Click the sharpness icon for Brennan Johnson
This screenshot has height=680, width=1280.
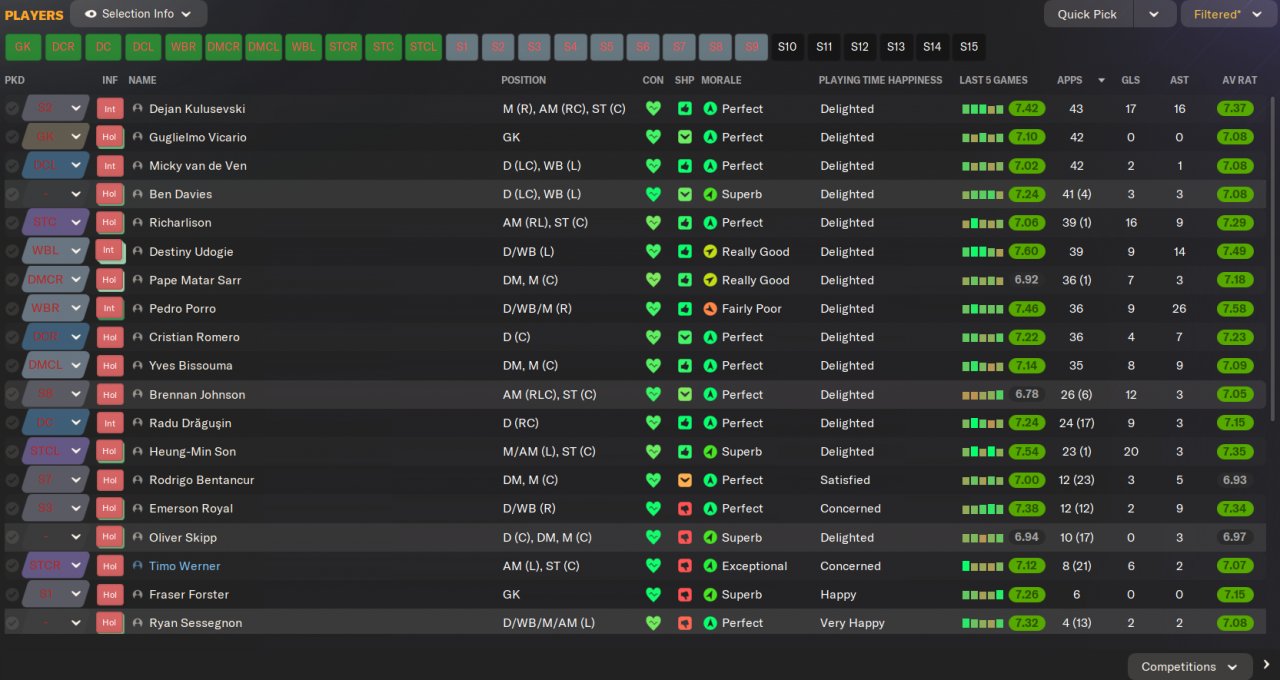coord(685,395)
